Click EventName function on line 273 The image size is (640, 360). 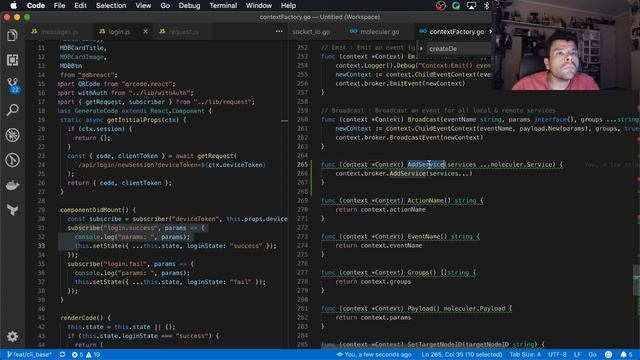(424, 236)
